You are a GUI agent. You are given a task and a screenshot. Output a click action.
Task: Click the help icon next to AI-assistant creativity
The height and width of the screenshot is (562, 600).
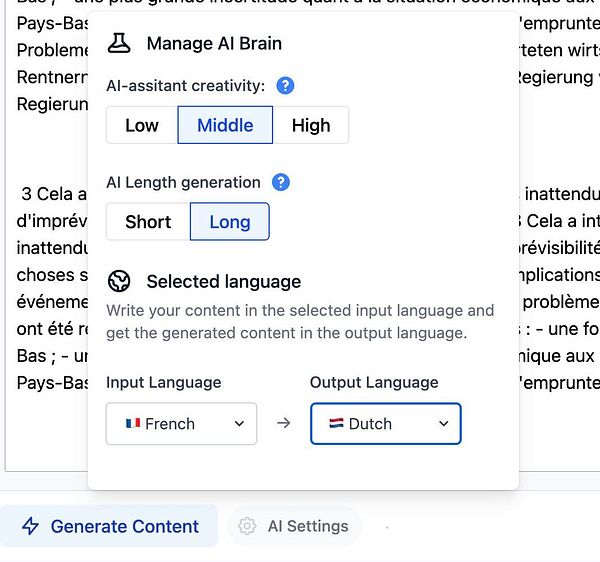(x=285, y=86)
